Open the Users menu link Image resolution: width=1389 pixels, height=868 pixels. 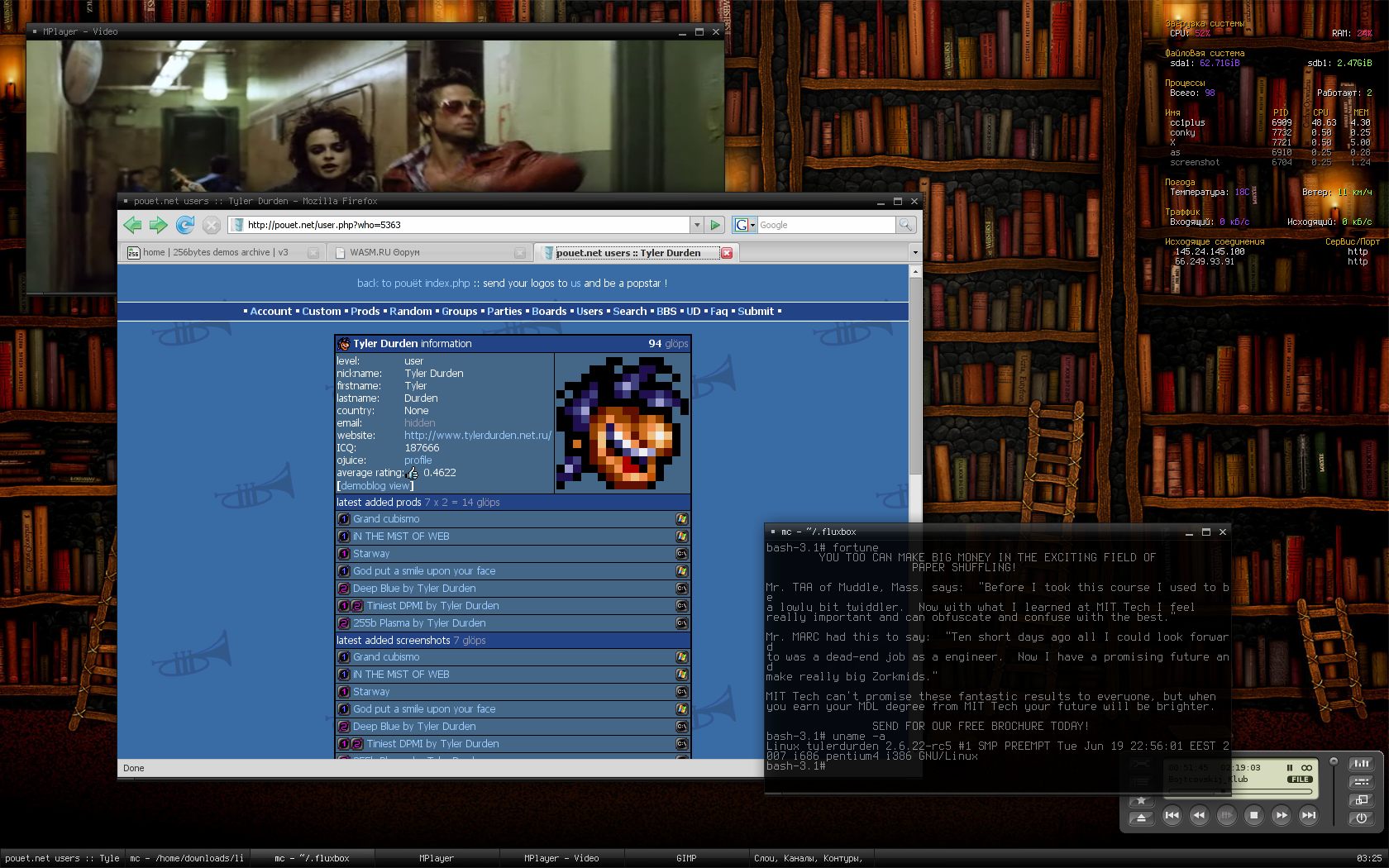[589, 312]
